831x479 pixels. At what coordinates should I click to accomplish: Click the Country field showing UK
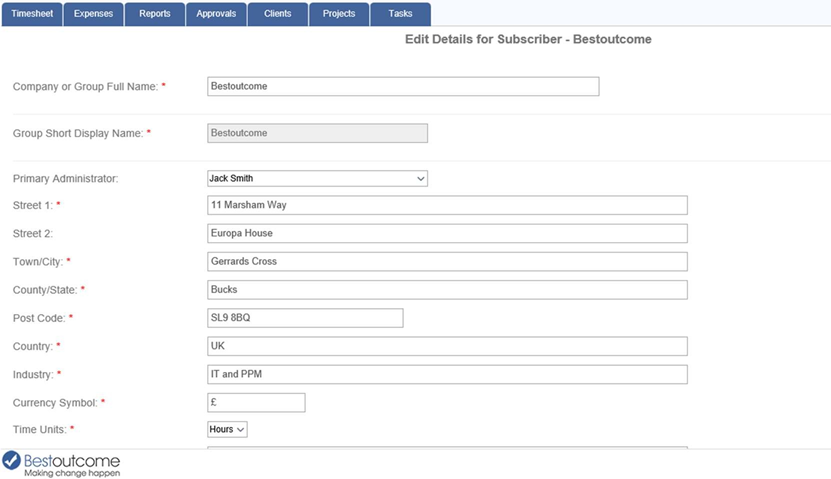(x=447, y=346)
